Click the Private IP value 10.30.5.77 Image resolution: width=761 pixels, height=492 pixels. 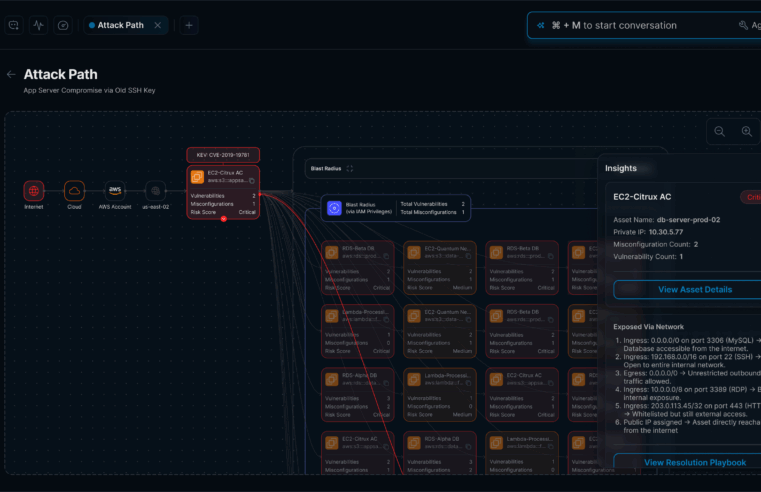point(666,232)
